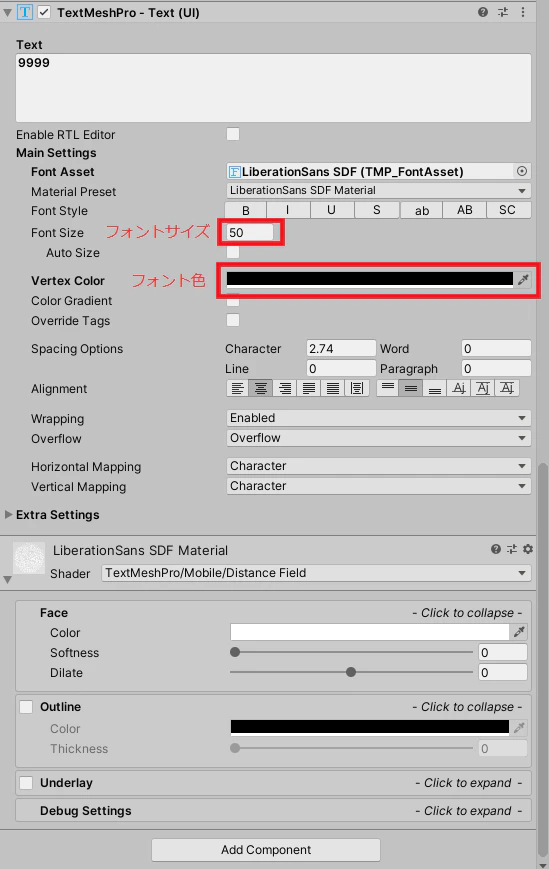Pick Face Color with eyedropper
This screenshot has width=549, height=869.
[x=519, y=632]
